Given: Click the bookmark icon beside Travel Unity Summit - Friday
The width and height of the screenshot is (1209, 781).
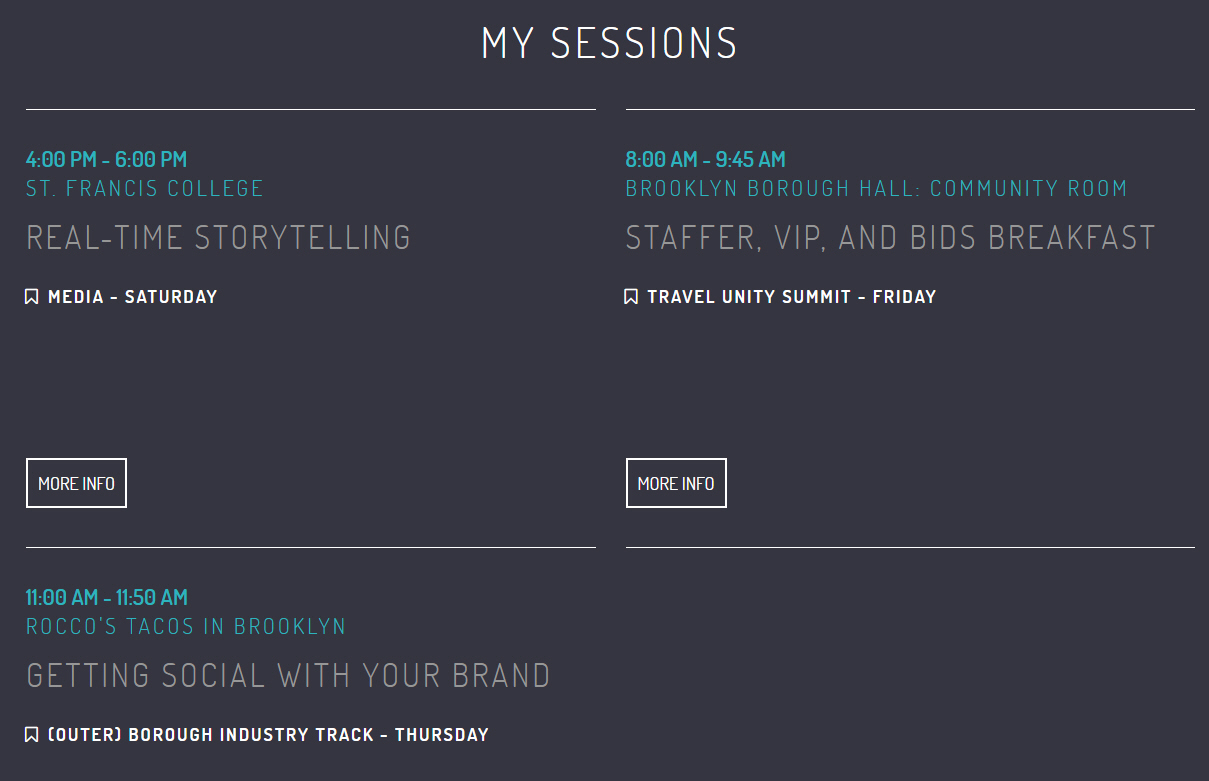Looking at the screenshot, I should click(631, 297).
